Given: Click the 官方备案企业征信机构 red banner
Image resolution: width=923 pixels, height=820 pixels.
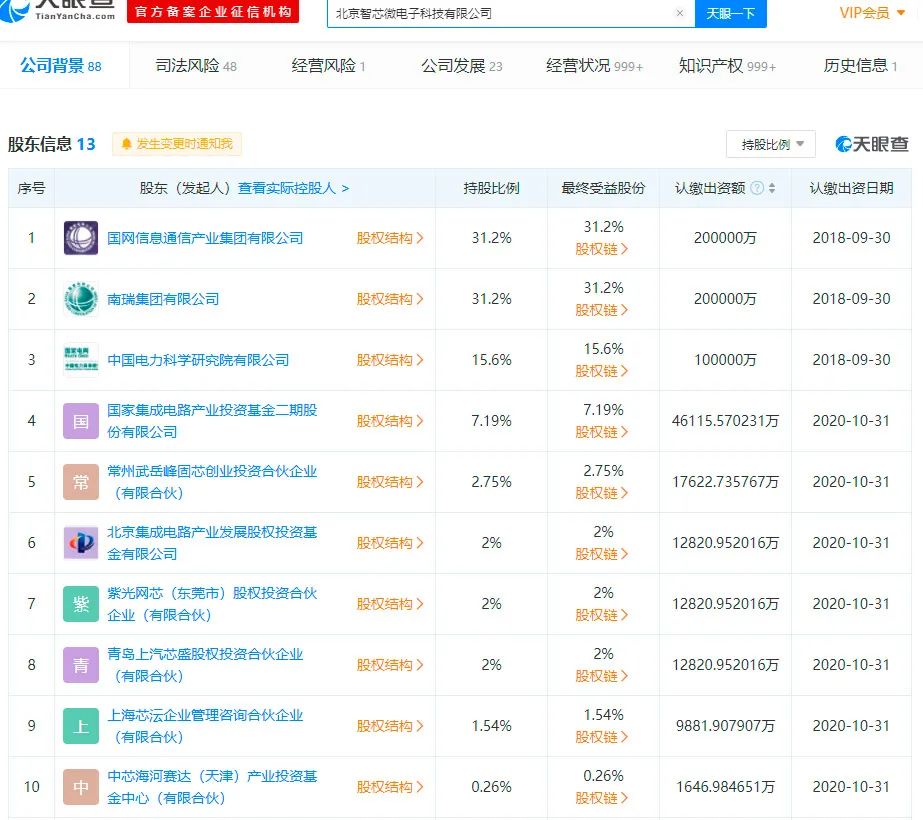Looking at the screenshot, I should click(x=213, y=11).
